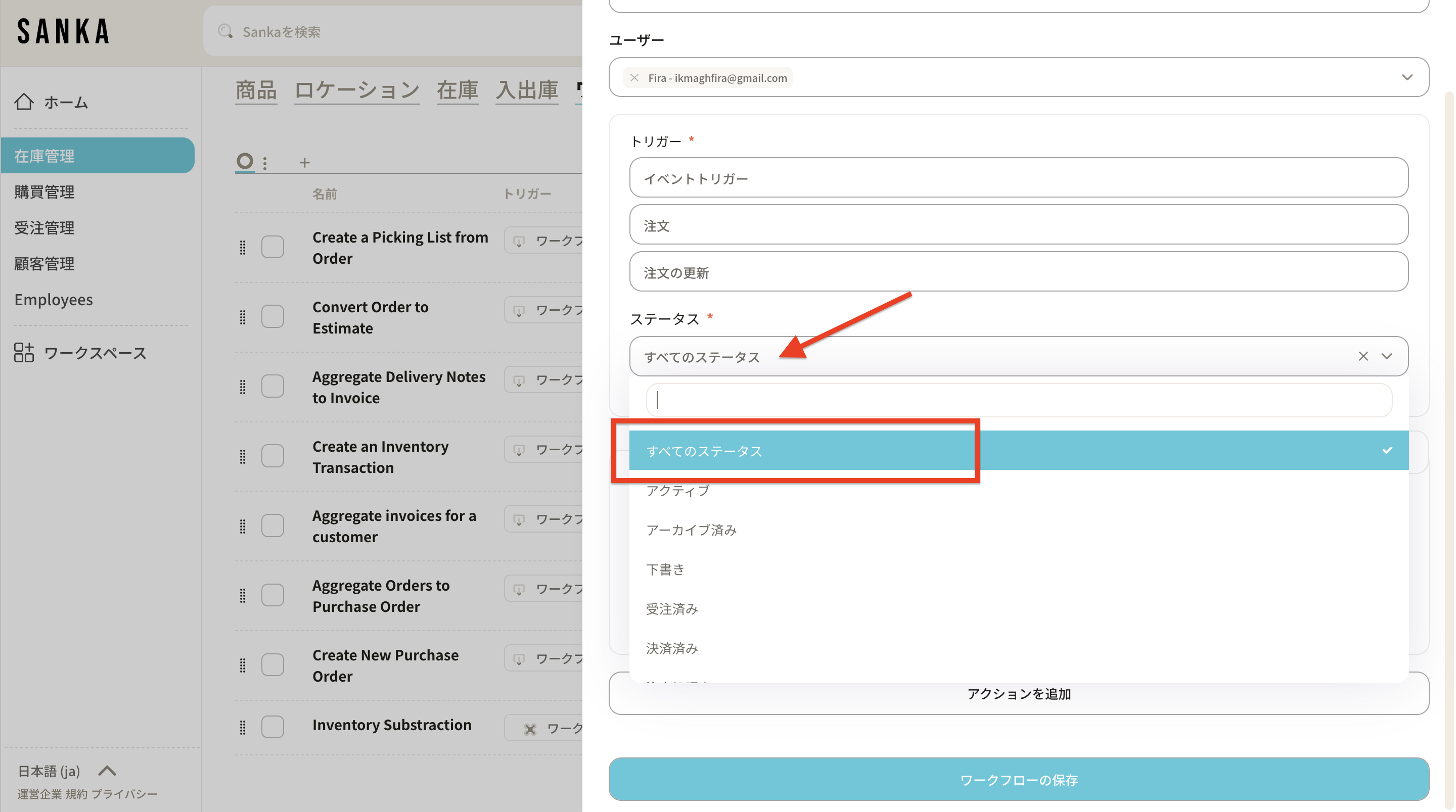Image resolution: width=1456 pixels, height=812 pixels.
Task: Click the search magnifier icon
Action: pyautogui.click(x=225, y=32)
